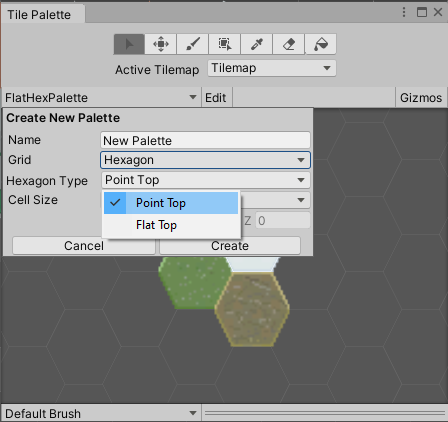448x422 pixels.
Task: Click the Cell Size label
Action: coord(33,200)
